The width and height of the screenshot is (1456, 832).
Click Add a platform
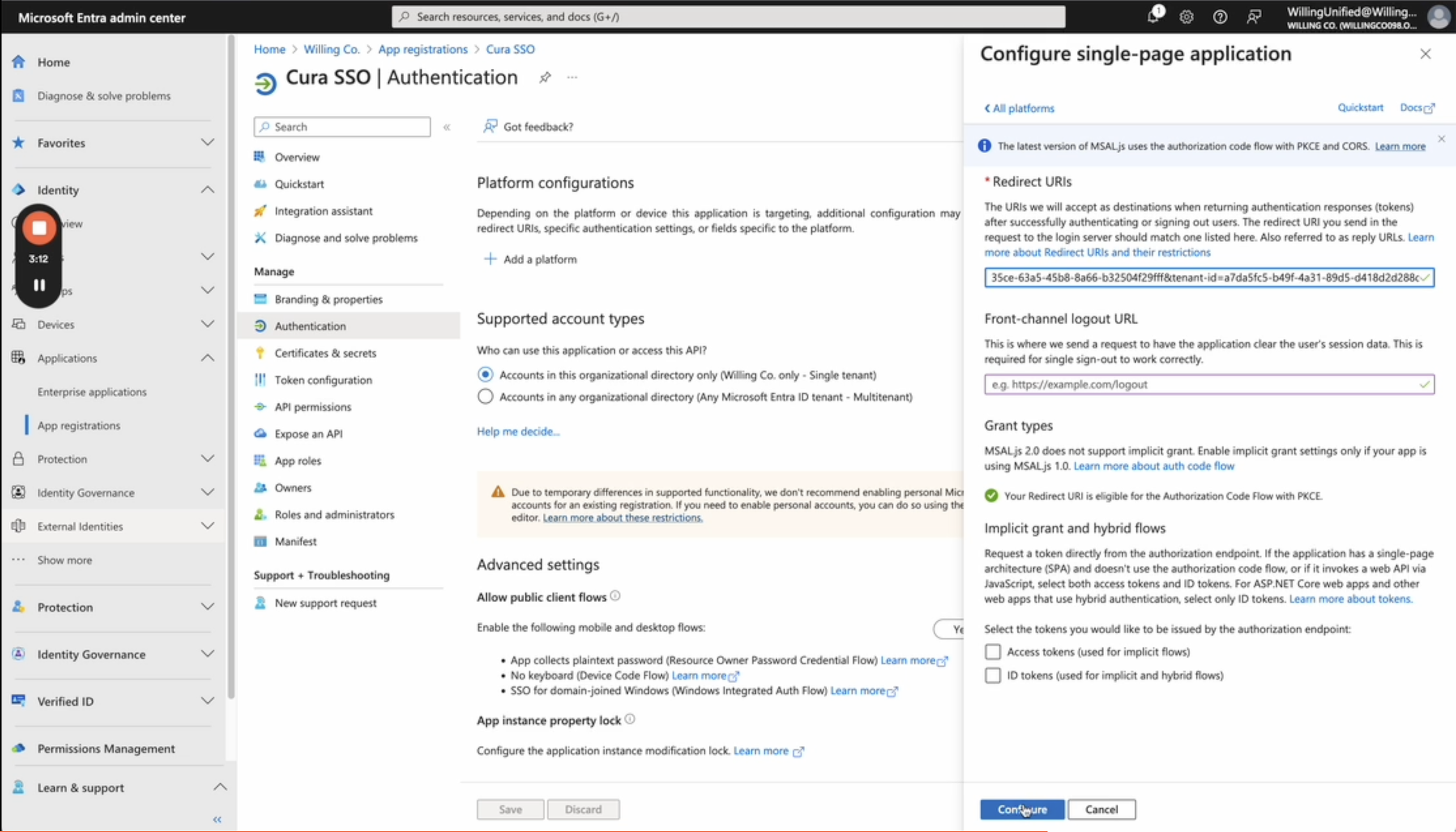(531, 259)
